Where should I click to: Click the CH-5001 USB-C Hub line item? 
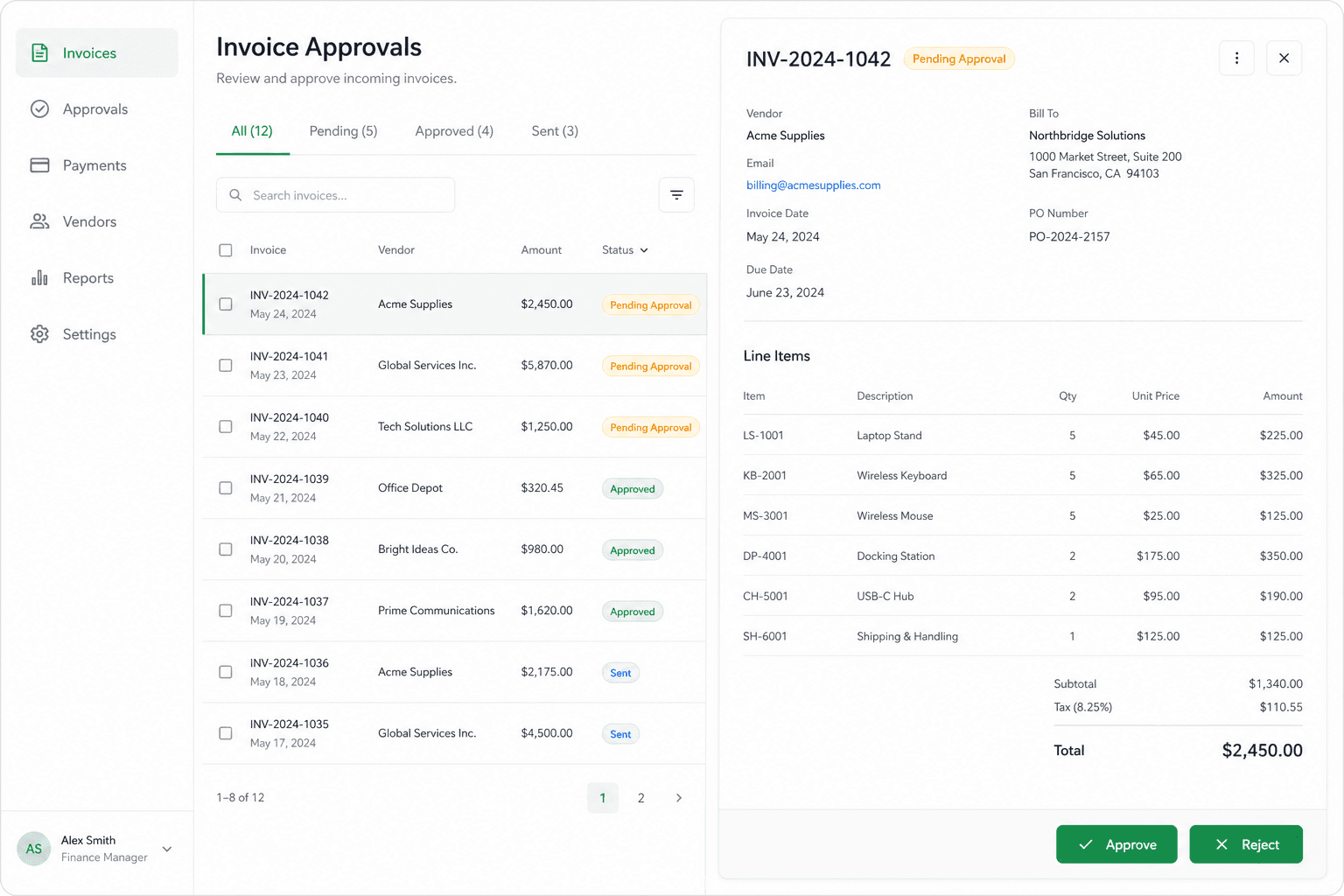(1023, 596)
